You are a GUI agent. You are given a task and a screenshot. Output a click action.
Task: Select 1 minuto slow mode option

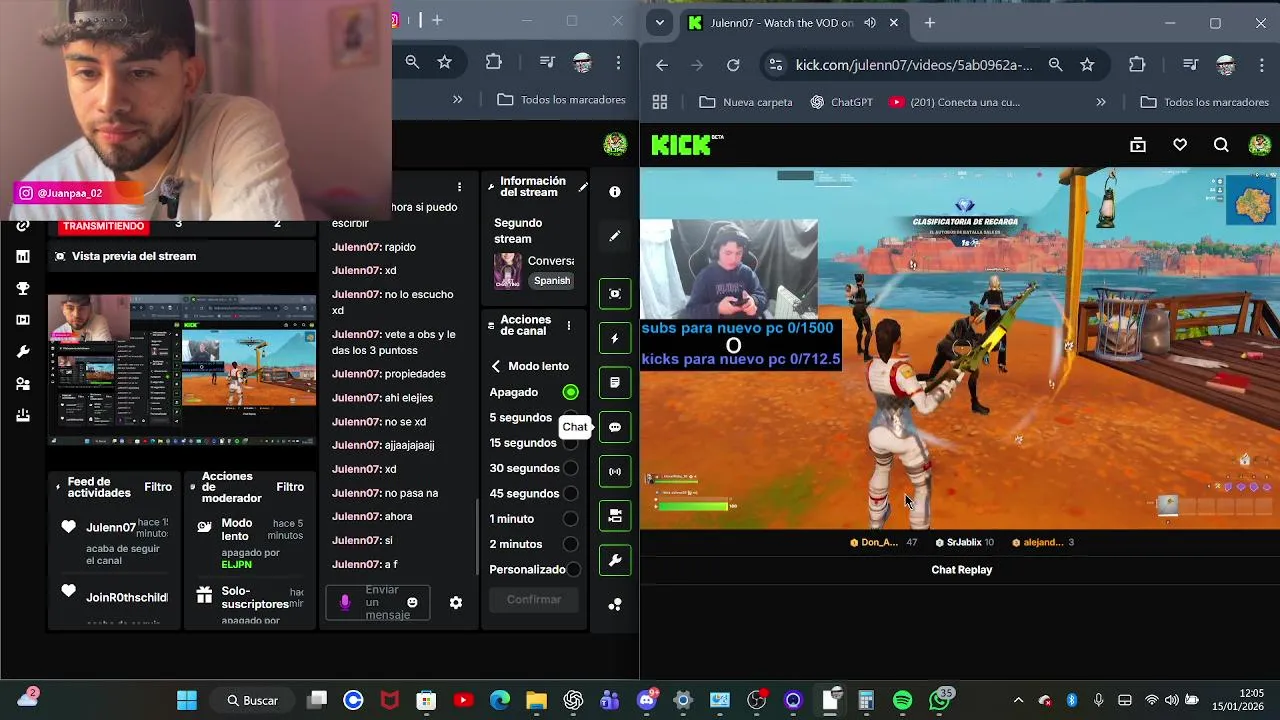click(x=570, y=519)
